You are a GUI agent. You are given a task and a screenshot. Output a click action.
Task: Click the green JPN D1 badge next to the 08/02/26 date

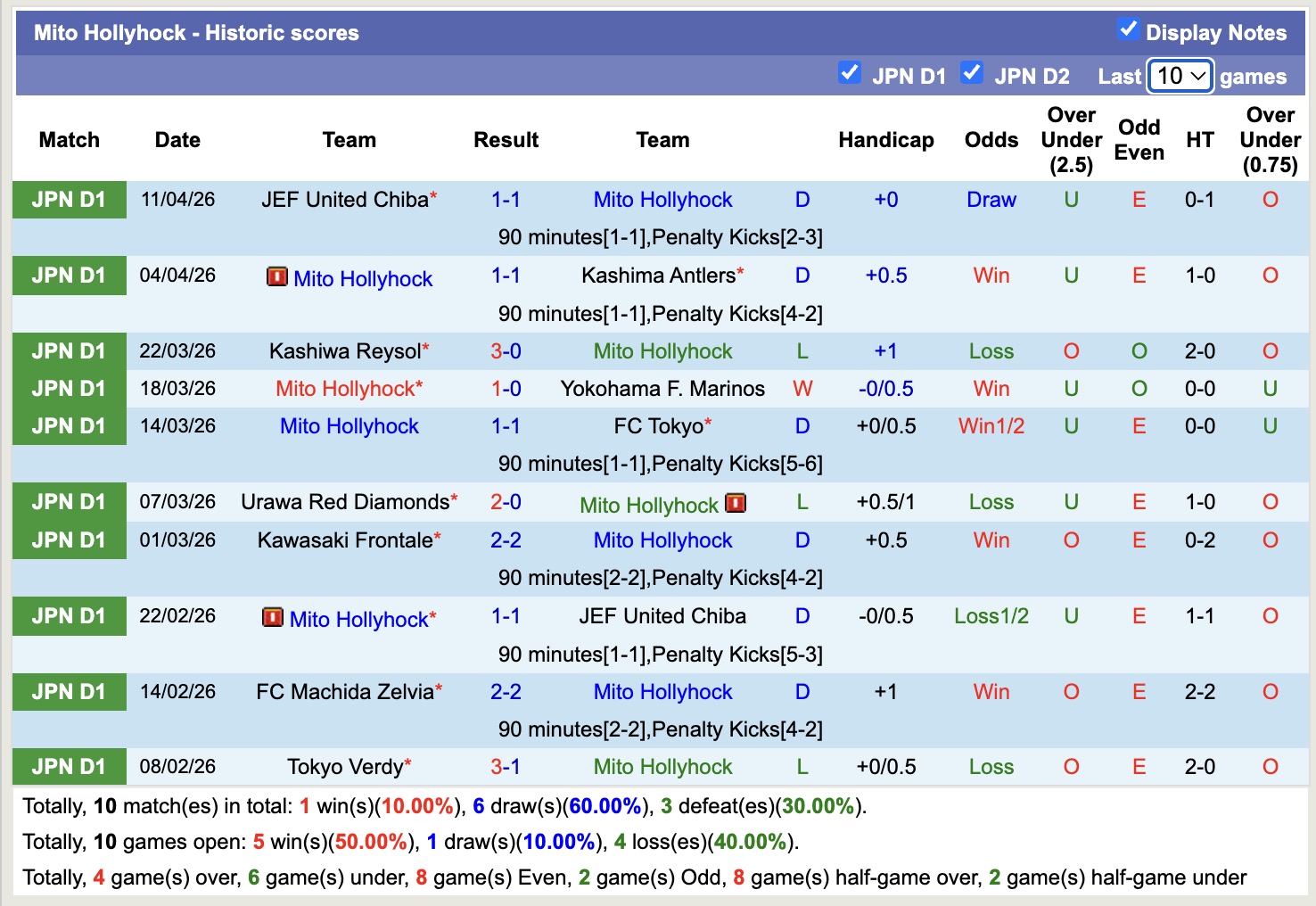[69, 766]
